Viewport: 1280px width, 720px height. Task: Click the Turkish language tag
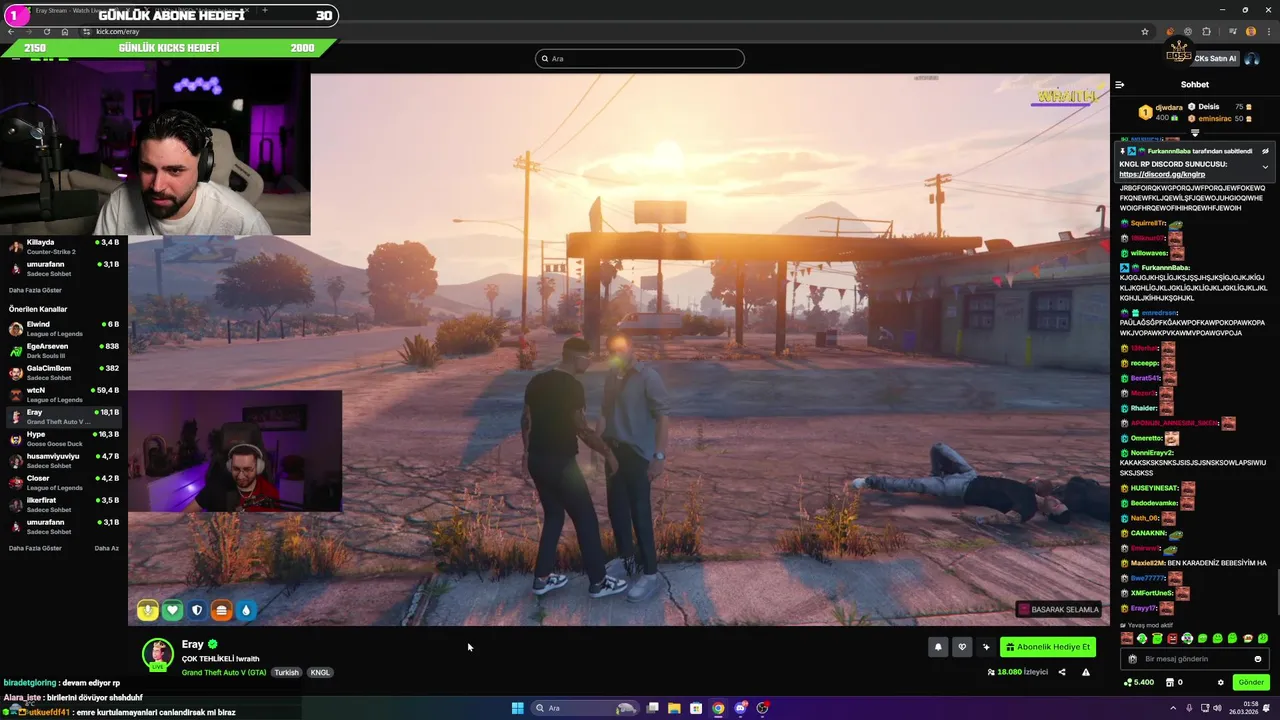click(287, 672)
